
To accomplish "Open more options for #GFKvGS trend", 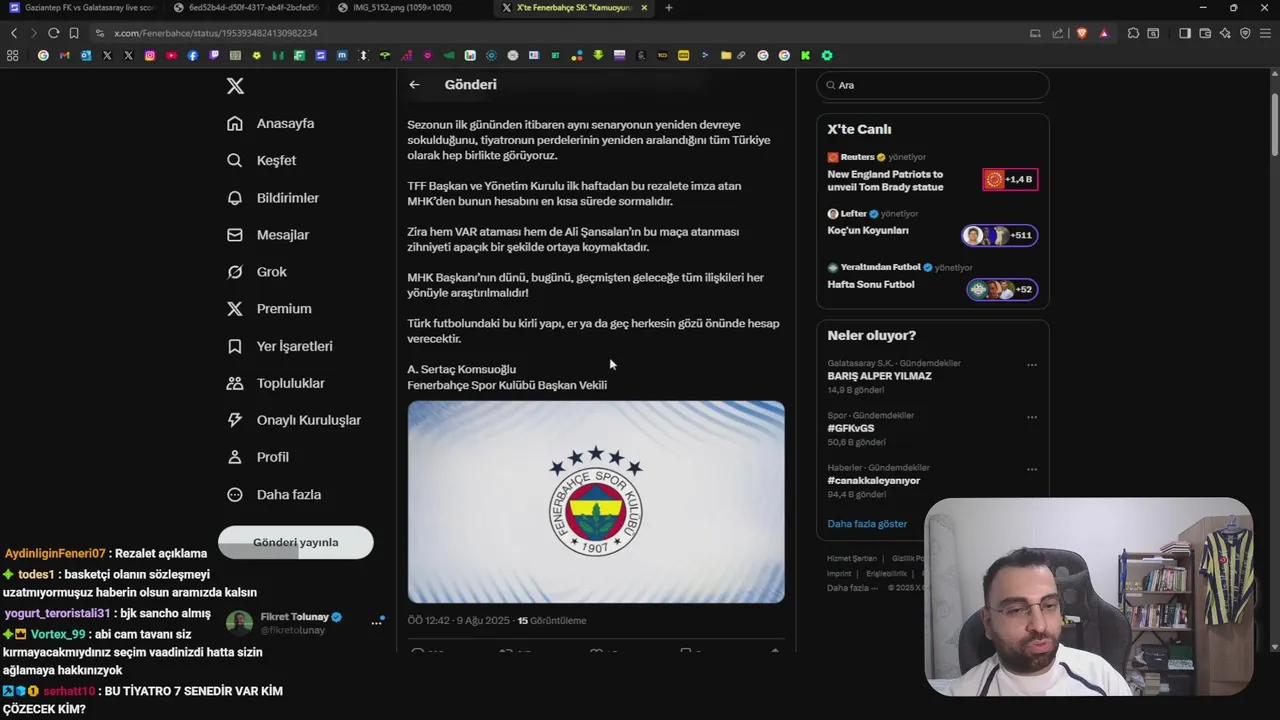I will coord(1032,417).
